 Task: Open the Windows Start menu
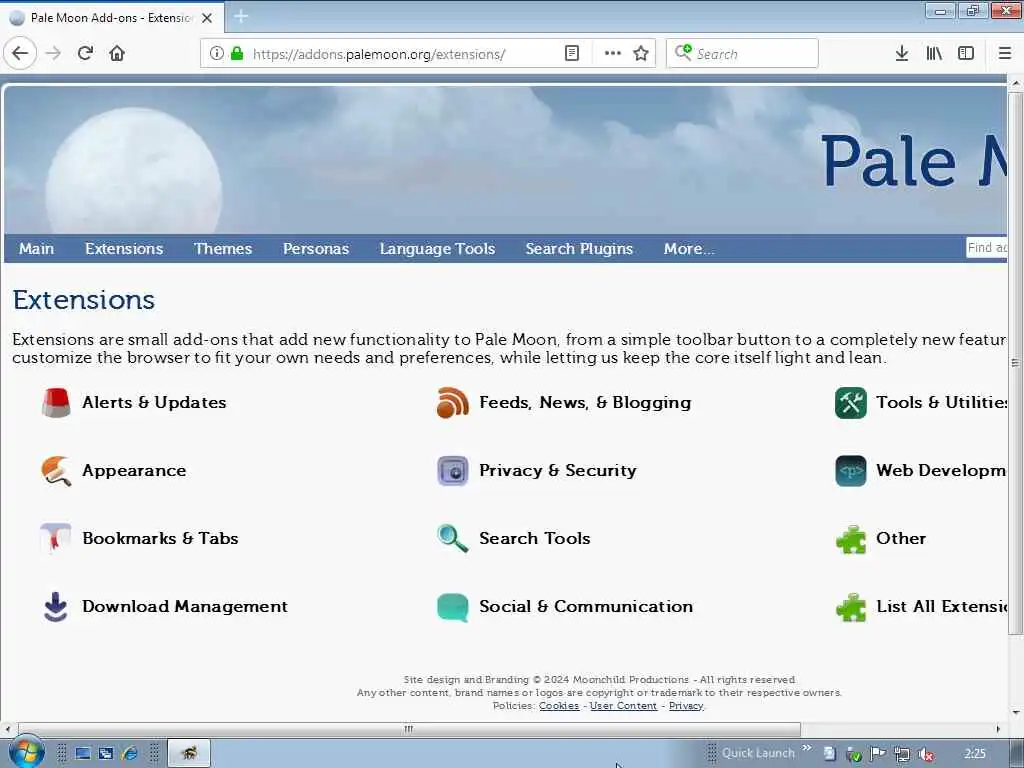pos(26,752)
